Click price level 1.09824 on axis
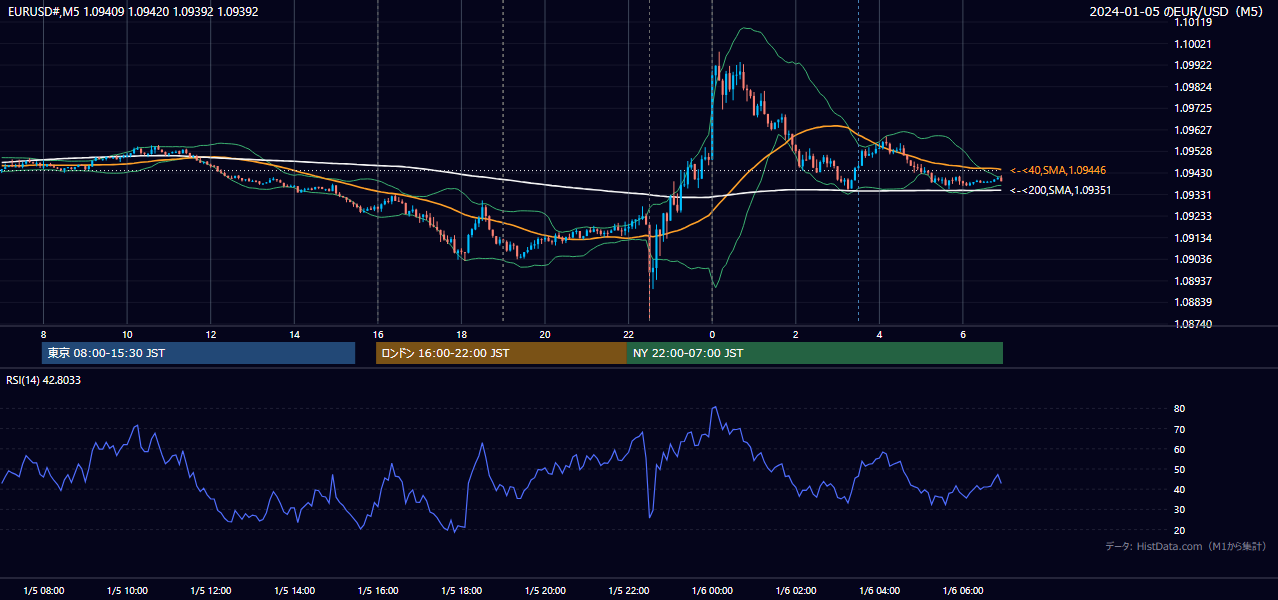 1193,87
